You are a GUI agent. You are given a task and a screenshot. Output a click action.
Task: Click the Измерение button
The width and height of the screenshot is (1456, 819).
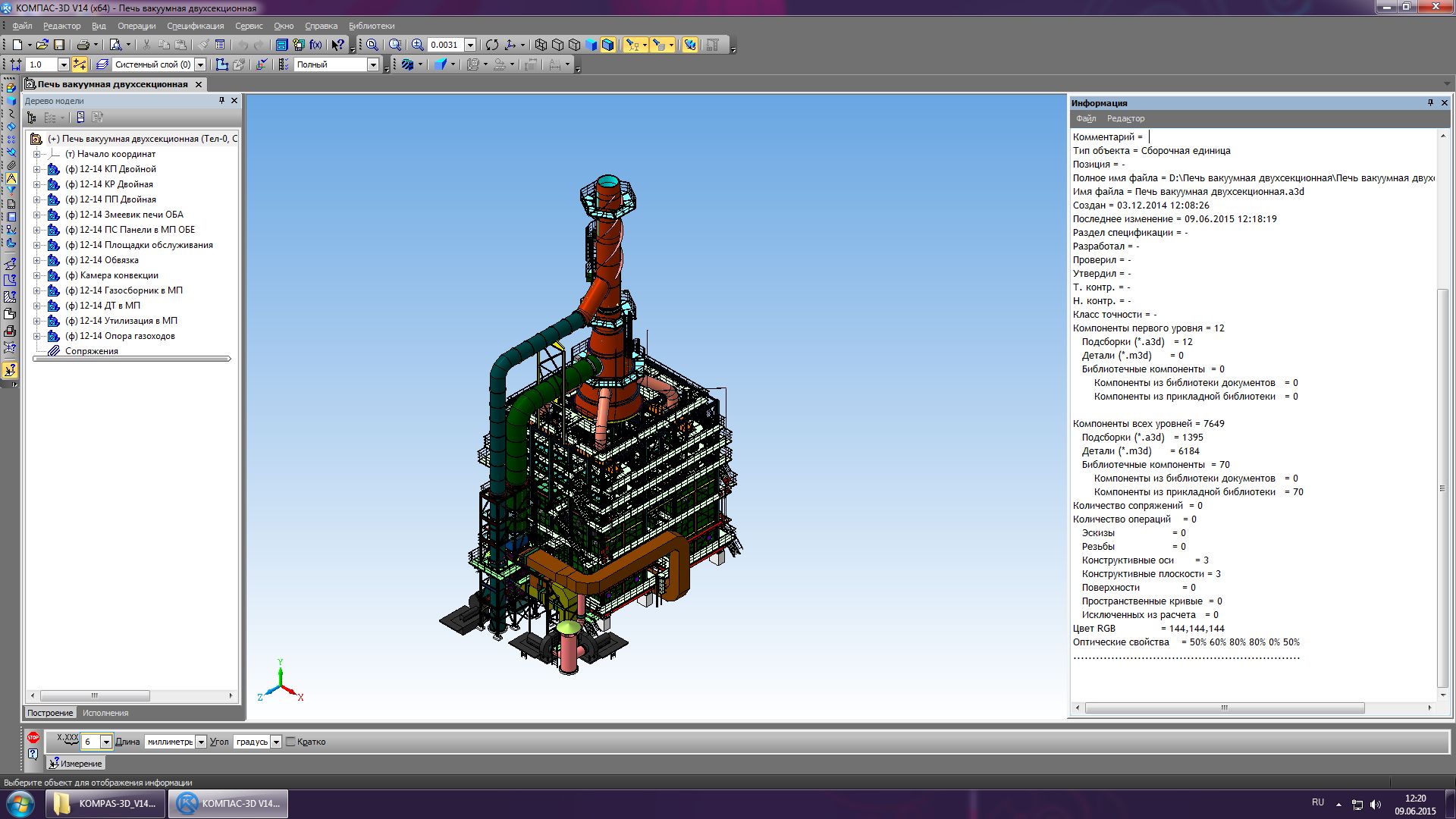76,764
